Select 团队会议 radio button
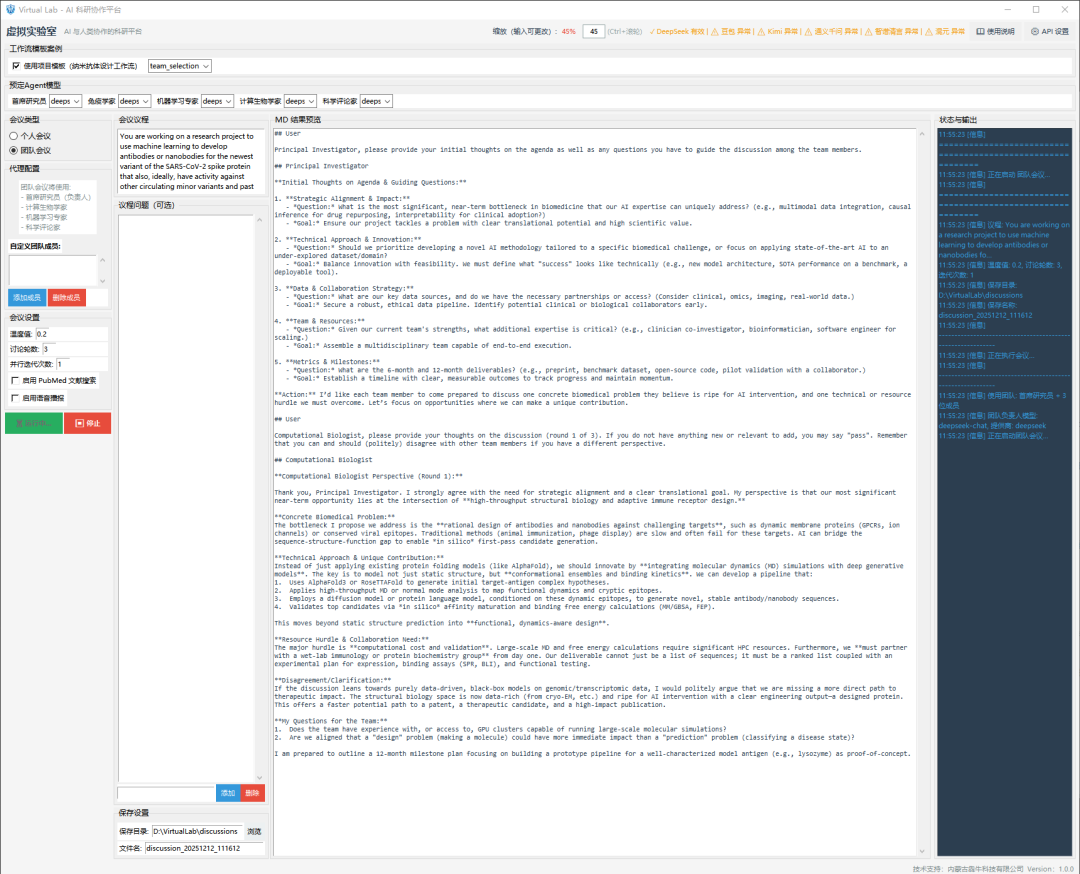The image size is (1080, 874). (13, 150)
